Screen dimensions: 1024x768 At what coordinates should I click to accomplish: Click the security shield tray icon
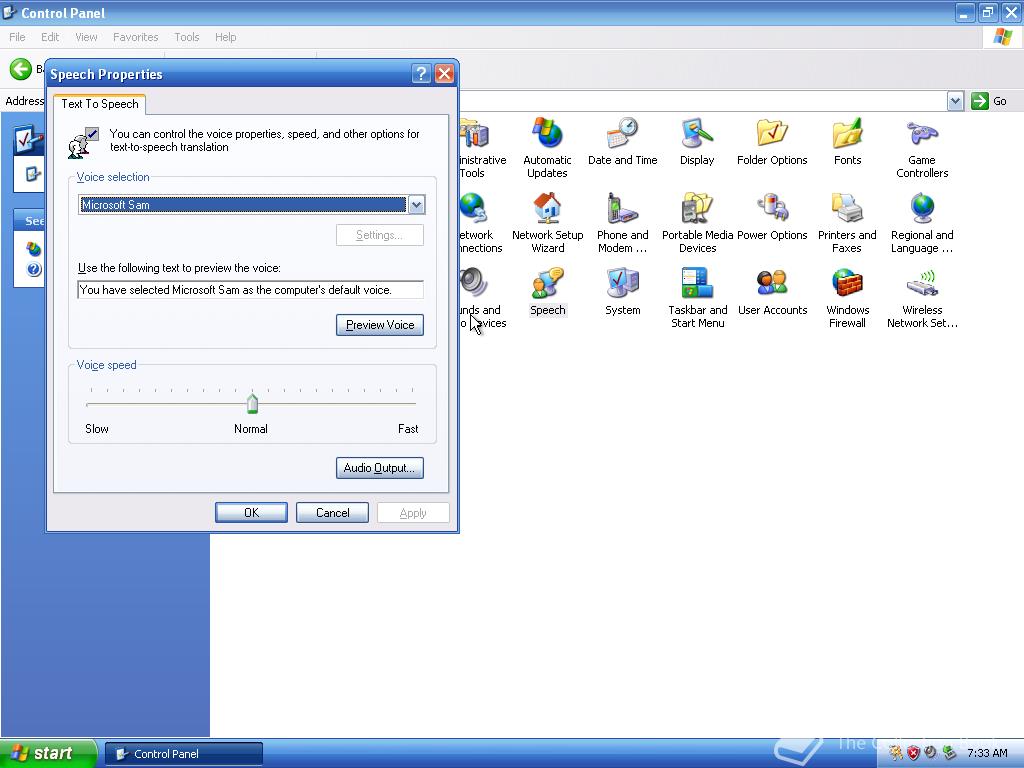click(x=913, y=753)
